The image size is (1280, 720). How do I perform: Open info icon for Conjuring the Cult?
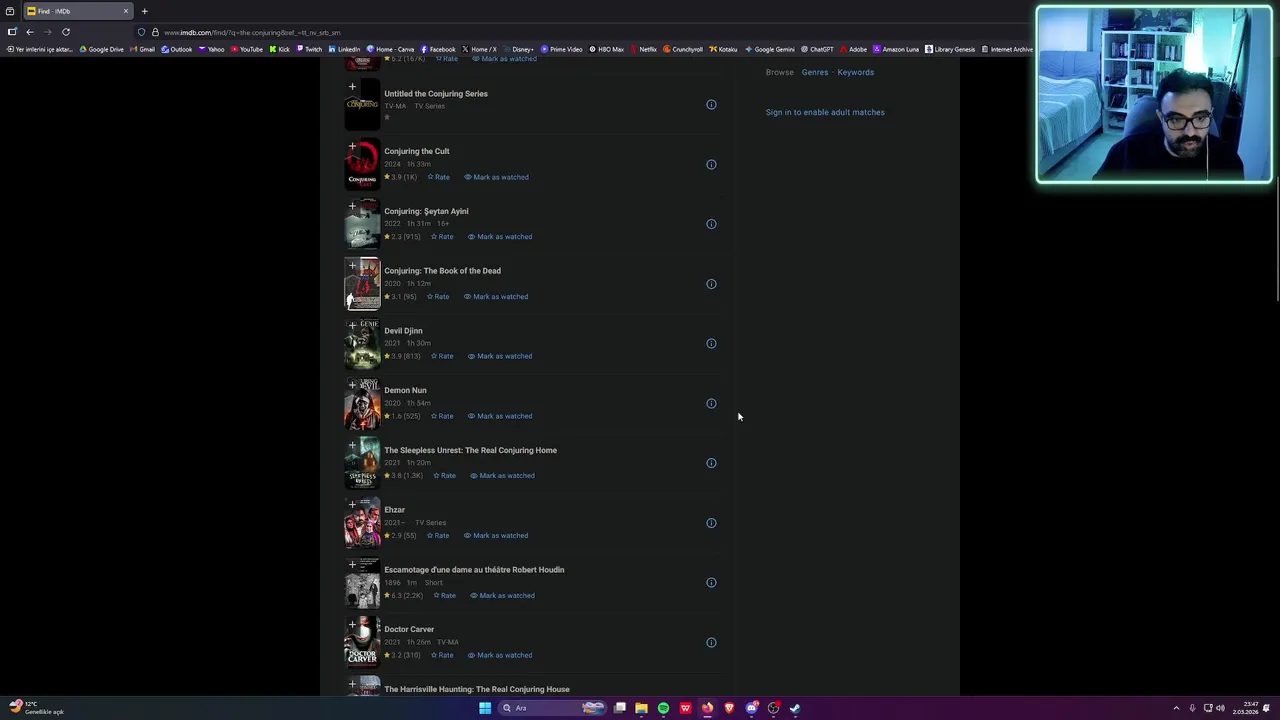pos(711,164)
